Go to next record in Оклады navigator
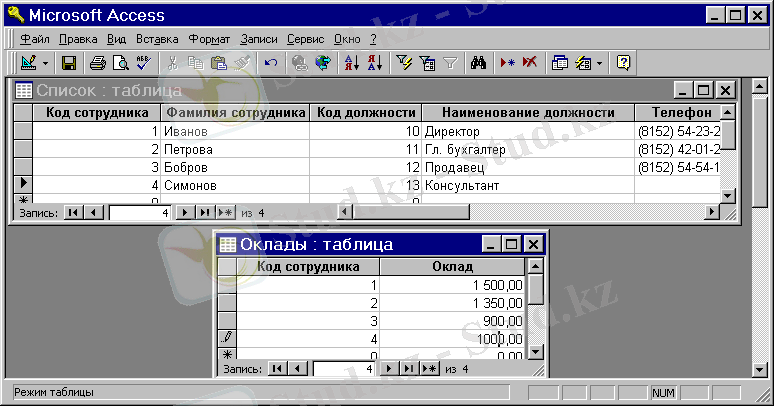Screen dimensions: 774x406 [389, 368]
